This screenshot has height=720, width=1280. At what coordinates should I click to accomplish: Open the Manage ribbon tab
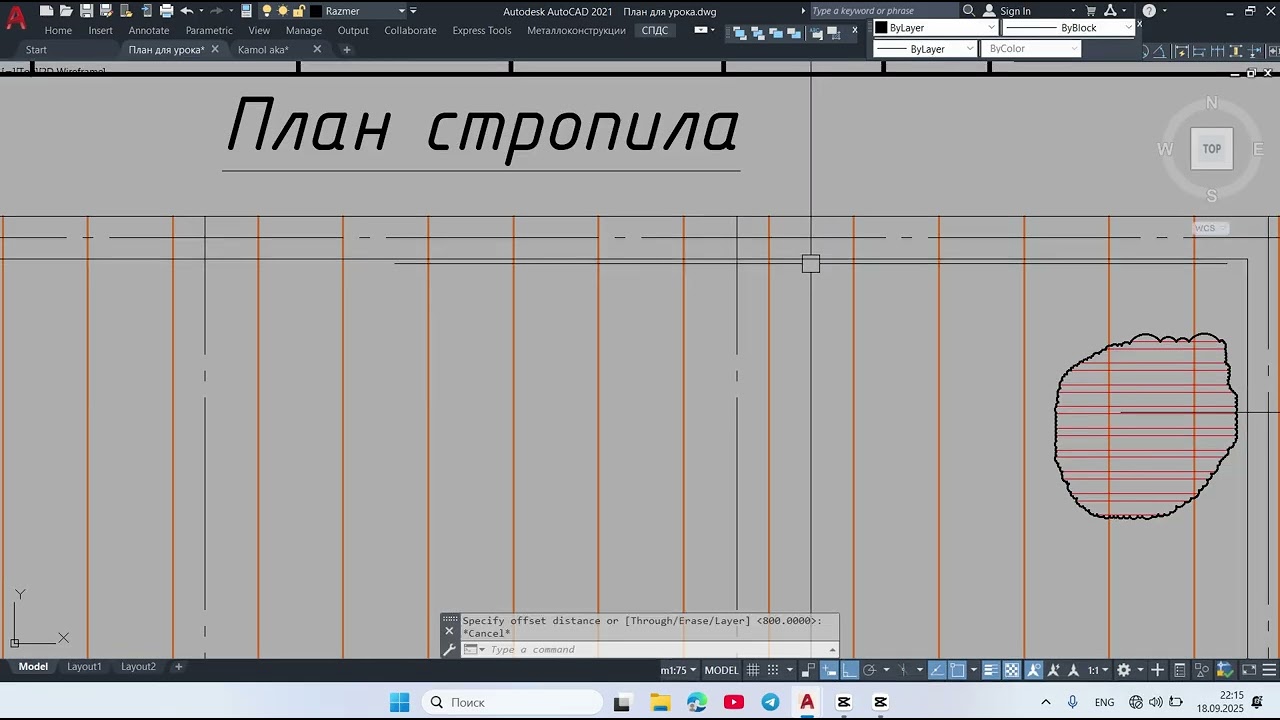pyautogui.click(x=304, y=30)
